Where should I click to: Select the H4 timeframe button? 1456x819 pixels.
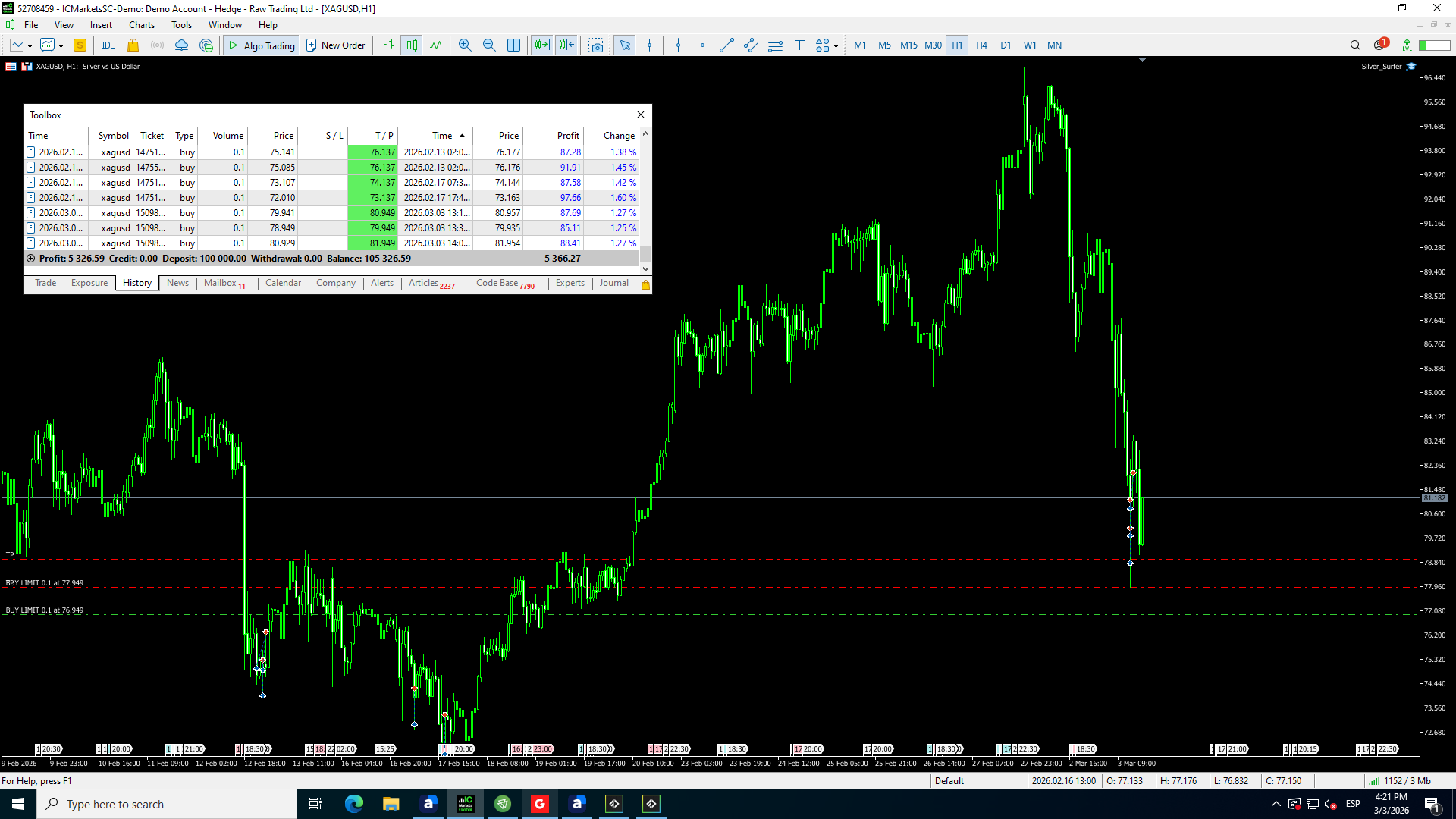[x=981, y=45]
